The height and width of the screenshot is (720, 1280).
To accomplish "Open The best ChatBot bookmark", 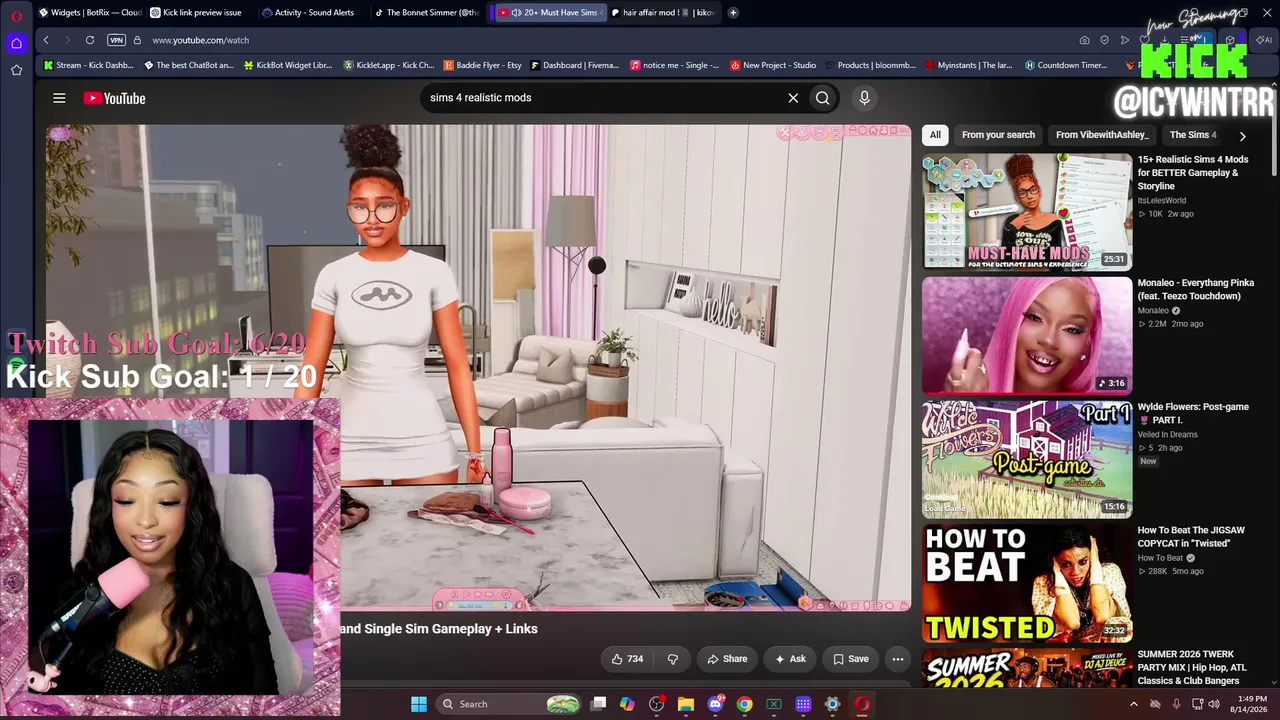I will [189, 65].
